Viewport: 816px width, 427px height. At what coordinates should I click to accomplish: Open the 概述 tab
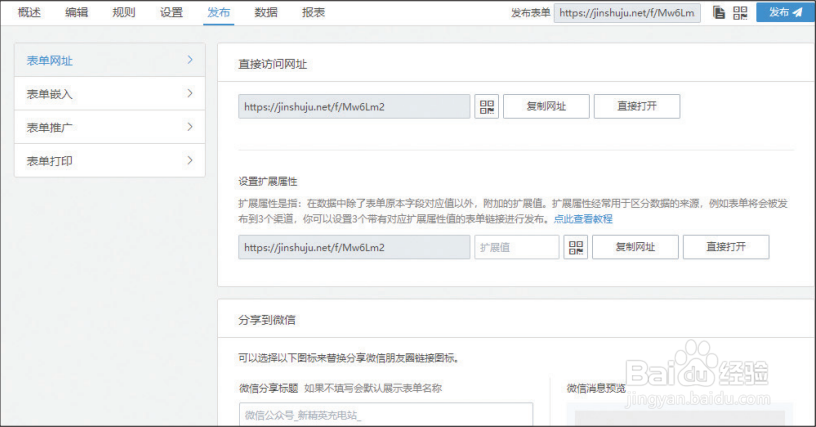[29, 12]
